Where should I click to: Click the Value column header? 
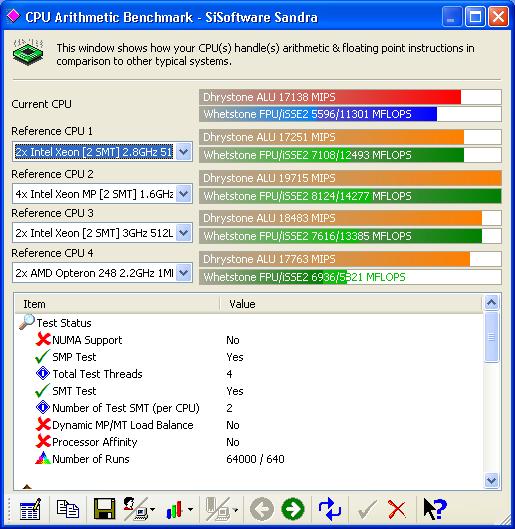coord(351,304)
